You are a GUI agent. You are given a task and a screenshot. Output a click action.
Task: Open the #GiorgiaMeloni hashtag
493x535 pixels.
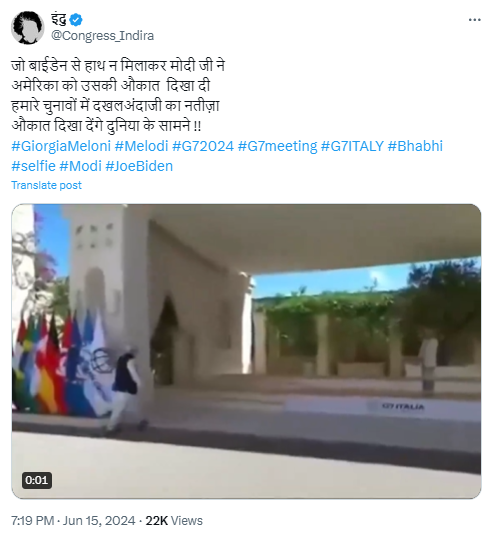[x=61, y=146]
